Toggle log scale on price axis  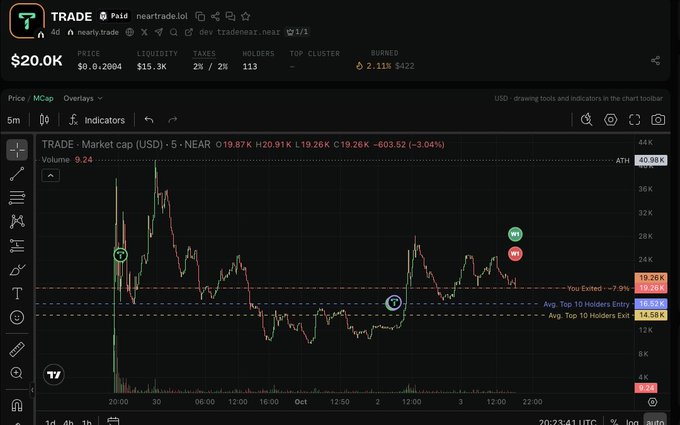(x=632, y=422)
